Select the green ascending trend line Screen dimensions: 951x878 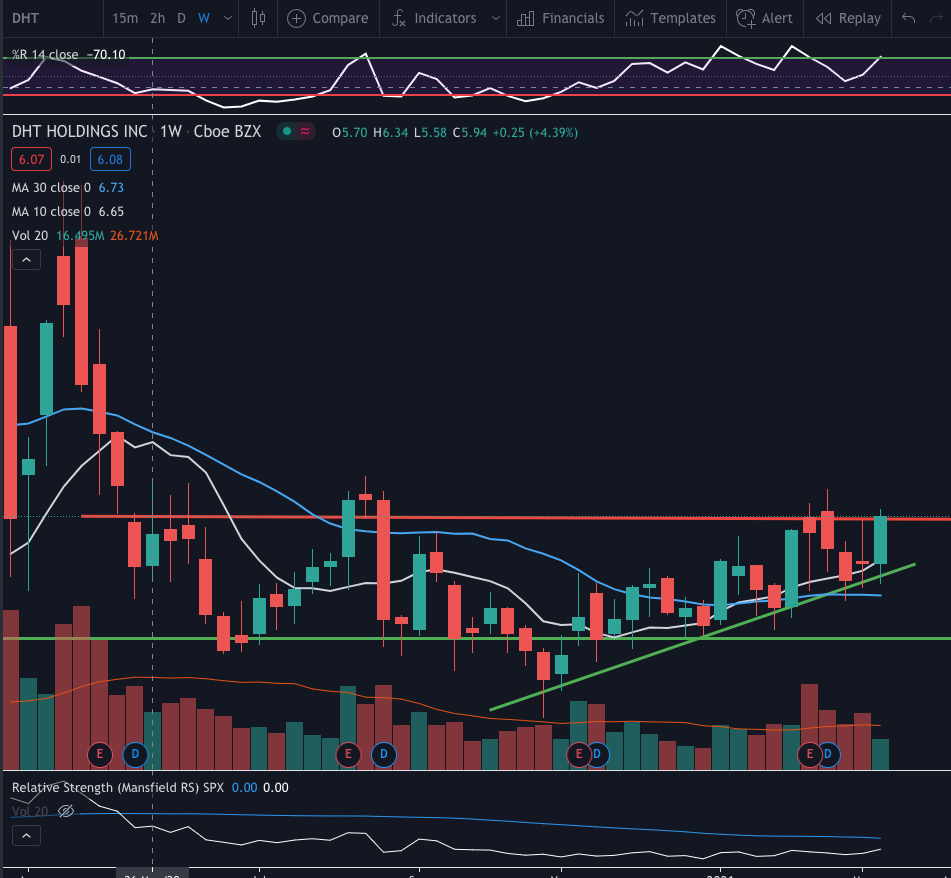pos(702,637)
